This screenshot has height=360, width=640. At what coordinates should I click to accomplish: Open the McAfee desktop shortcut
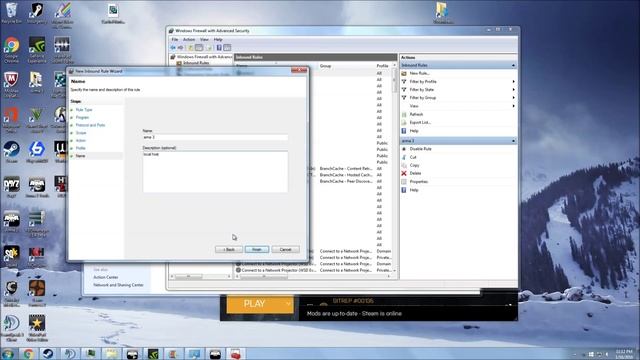(x=11, y=84)
